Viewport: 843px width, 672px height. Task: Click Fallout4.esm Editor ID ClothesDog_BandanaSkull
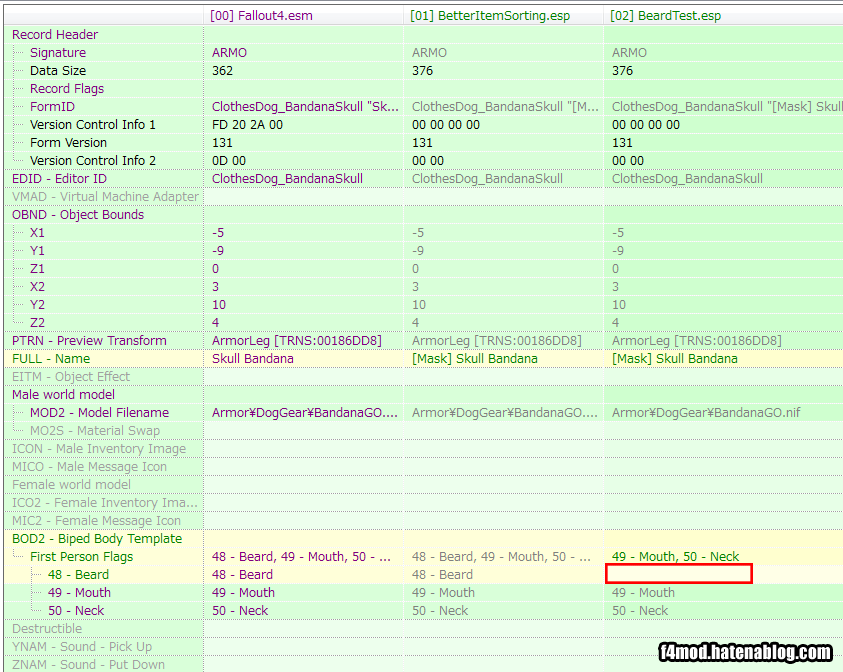tap(287, 178)
